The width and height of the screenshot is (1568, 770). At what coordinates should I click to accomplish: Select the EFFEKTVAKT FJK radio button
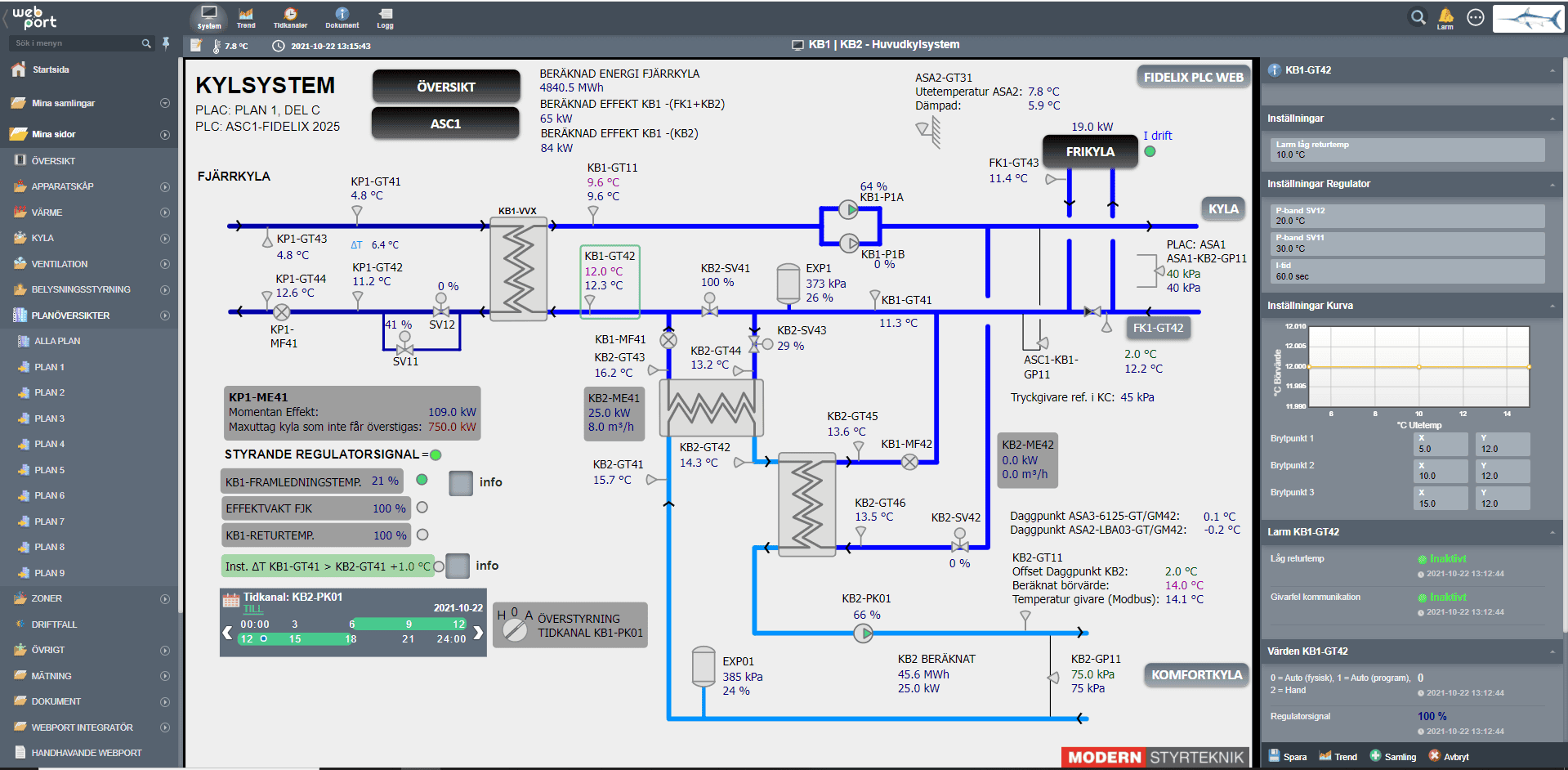422,508
